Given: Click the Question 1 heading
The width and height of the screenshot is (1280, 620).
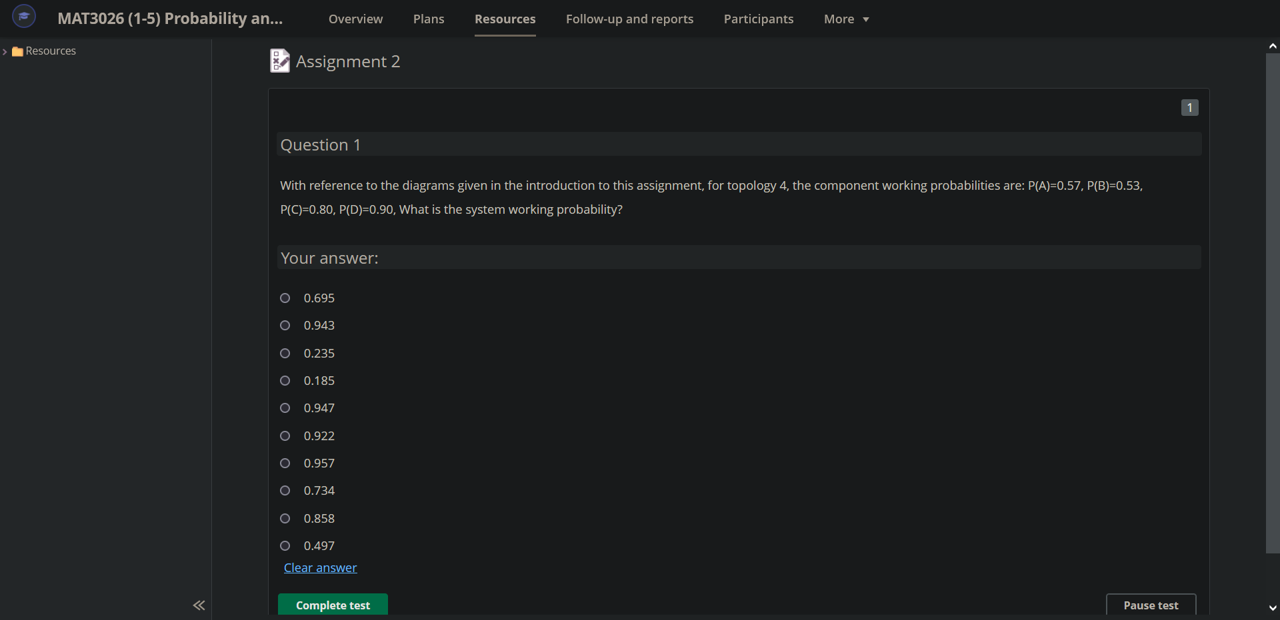Looking at the screenshot, I should pos(320,145).
